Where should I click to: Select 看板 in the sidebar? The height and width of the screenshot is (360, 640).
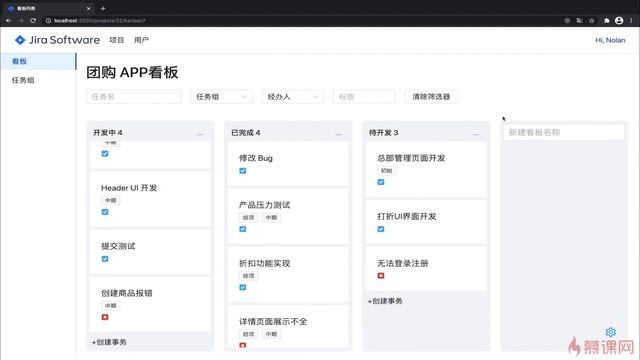click(x=38, y=61)
